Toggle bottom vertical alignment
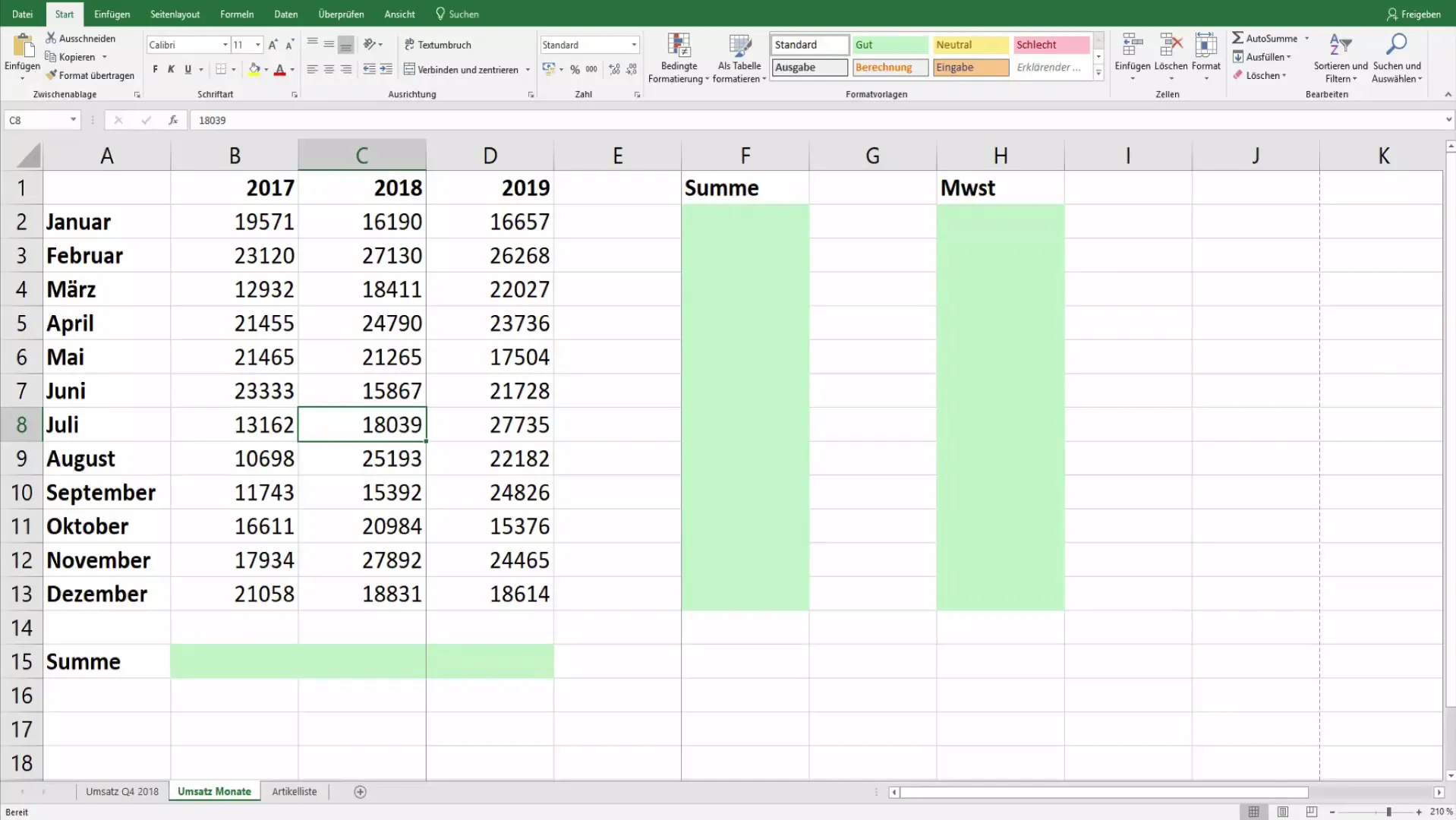1456x820 pixels. (346, 45)
